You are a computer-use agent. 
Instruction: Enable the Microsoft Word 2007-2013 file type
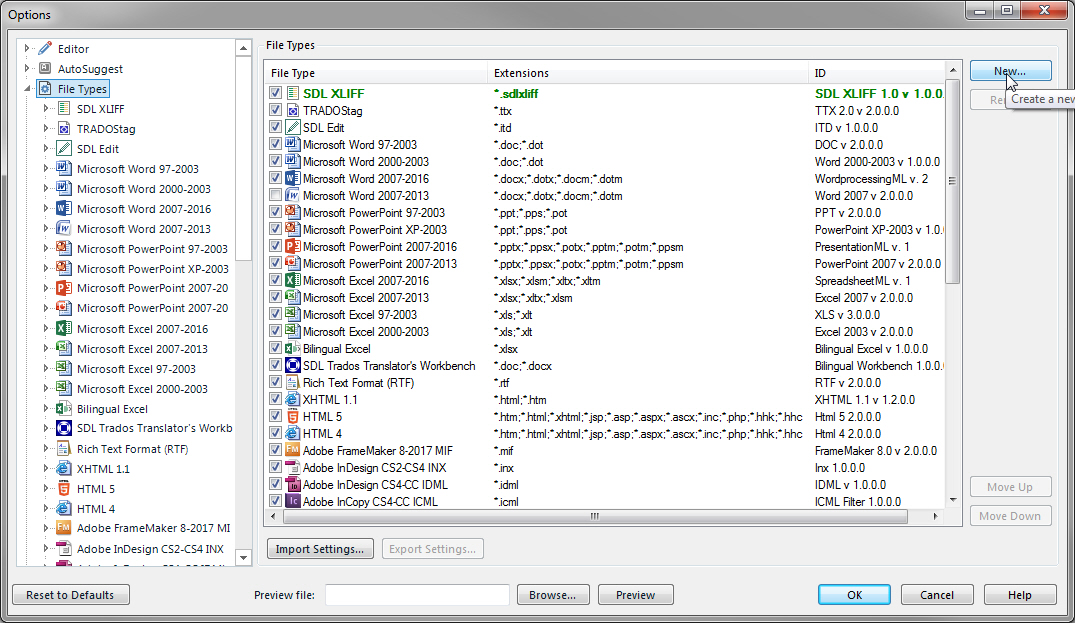275,195
